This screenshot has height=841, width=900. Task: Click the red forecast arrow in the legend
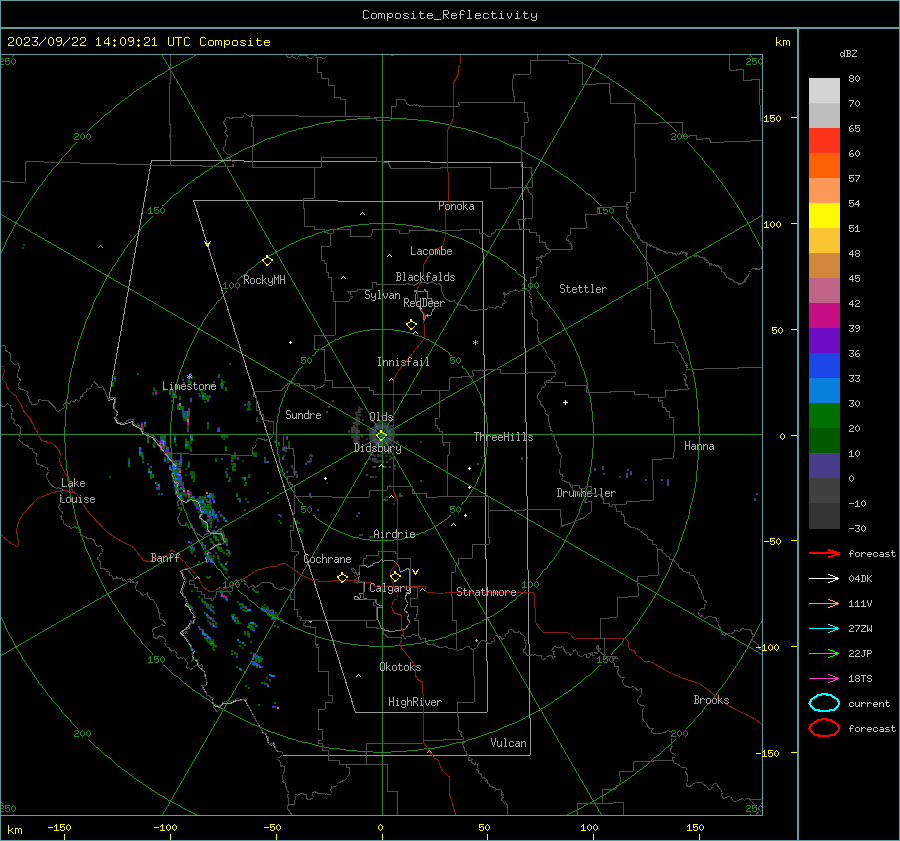click(824, 553)
